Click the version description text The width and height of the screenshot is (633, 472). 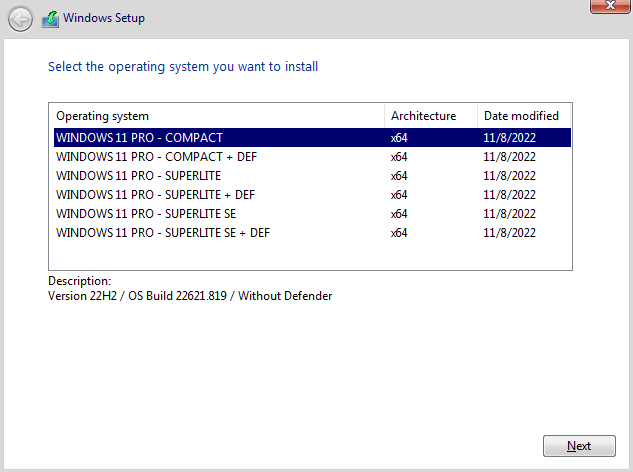click(x=190, y=296)
